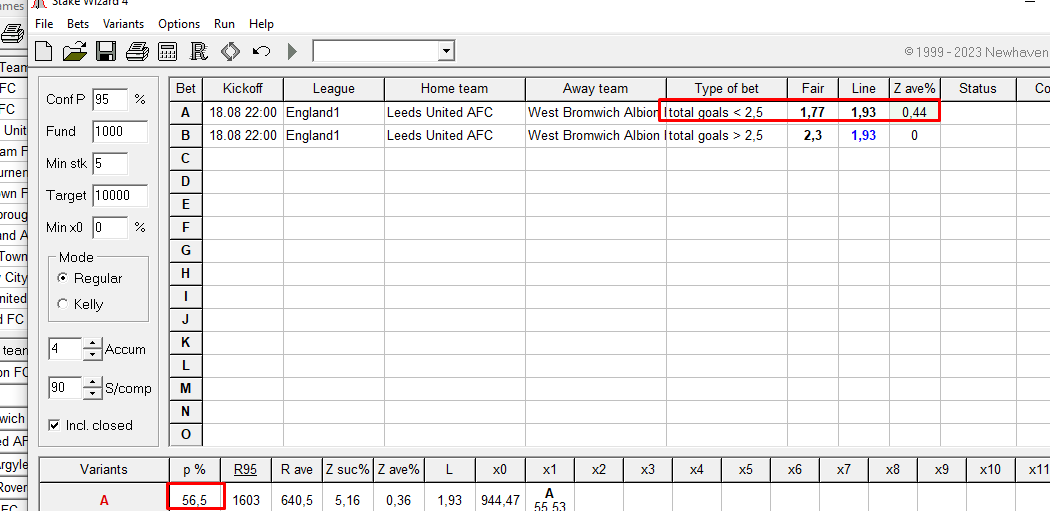The width and height of the screenshot is (1050, 511).
Task: Click the Home team column header
Action: [455, 88]
